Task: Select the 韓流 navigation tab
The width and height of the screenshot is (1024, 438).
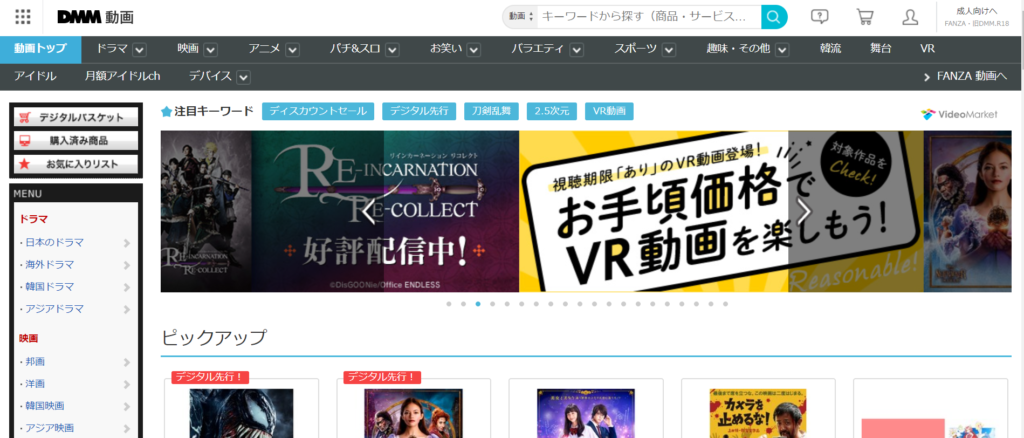Action: click(830, 48)
